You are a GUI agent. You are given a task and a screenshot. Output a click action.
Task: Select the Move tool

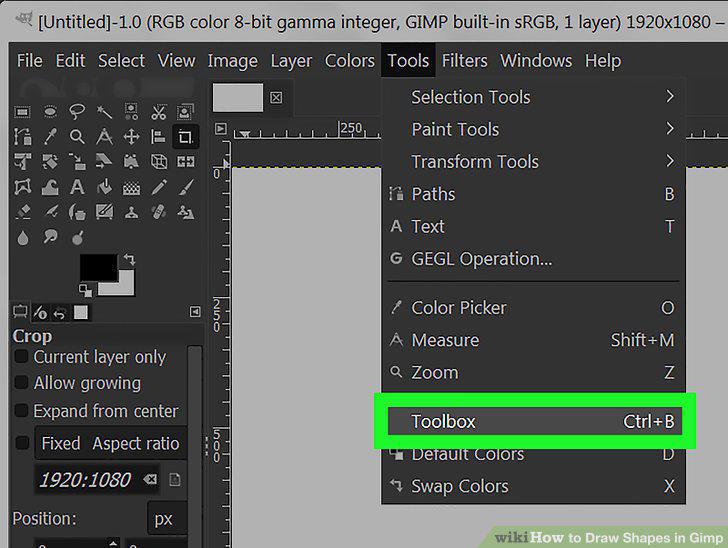click(131, 137)
